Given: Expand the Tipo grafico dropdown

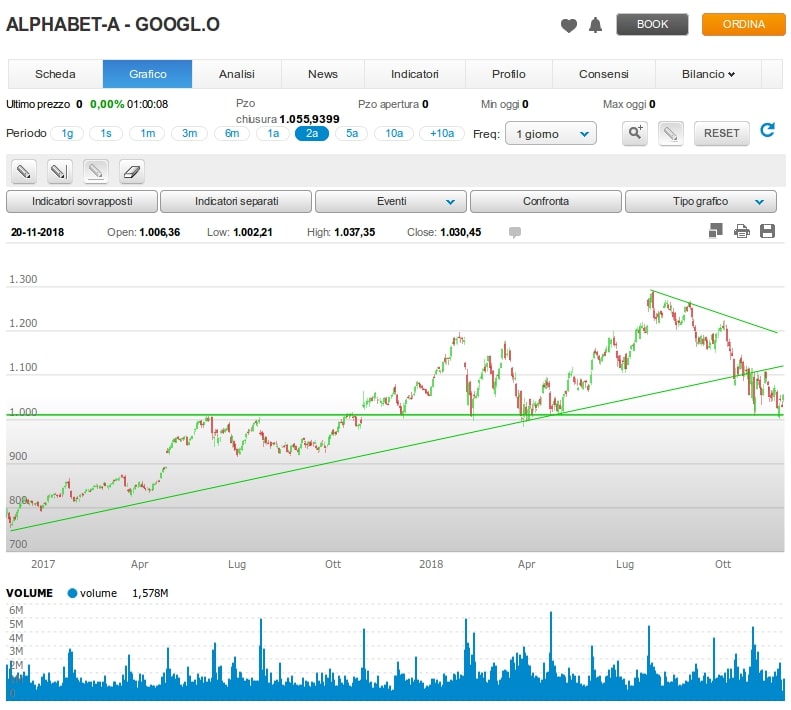Looking at the screenshot, I should coord(701,201).
